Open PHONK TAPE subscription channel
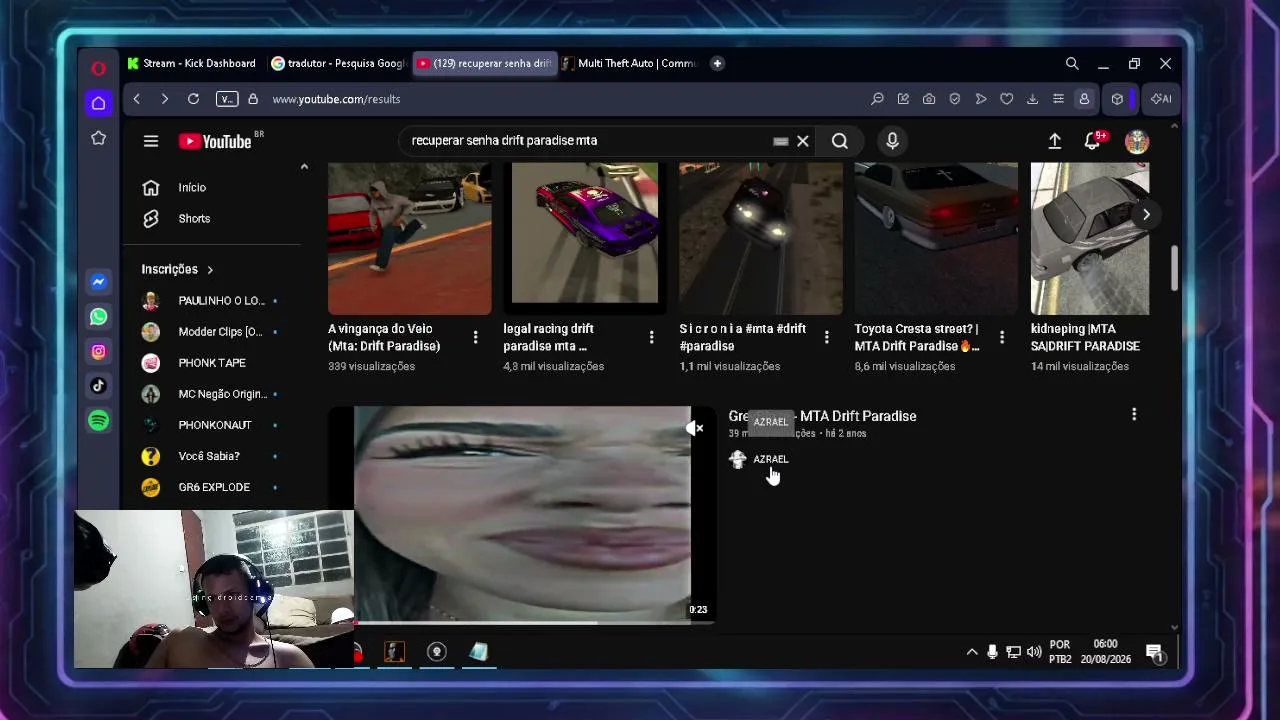 point(213,363)
